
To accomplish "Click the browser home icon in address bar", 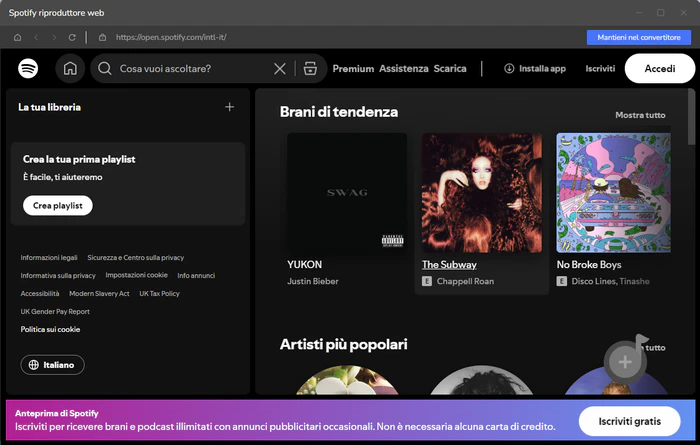I will tap(17, 37).
